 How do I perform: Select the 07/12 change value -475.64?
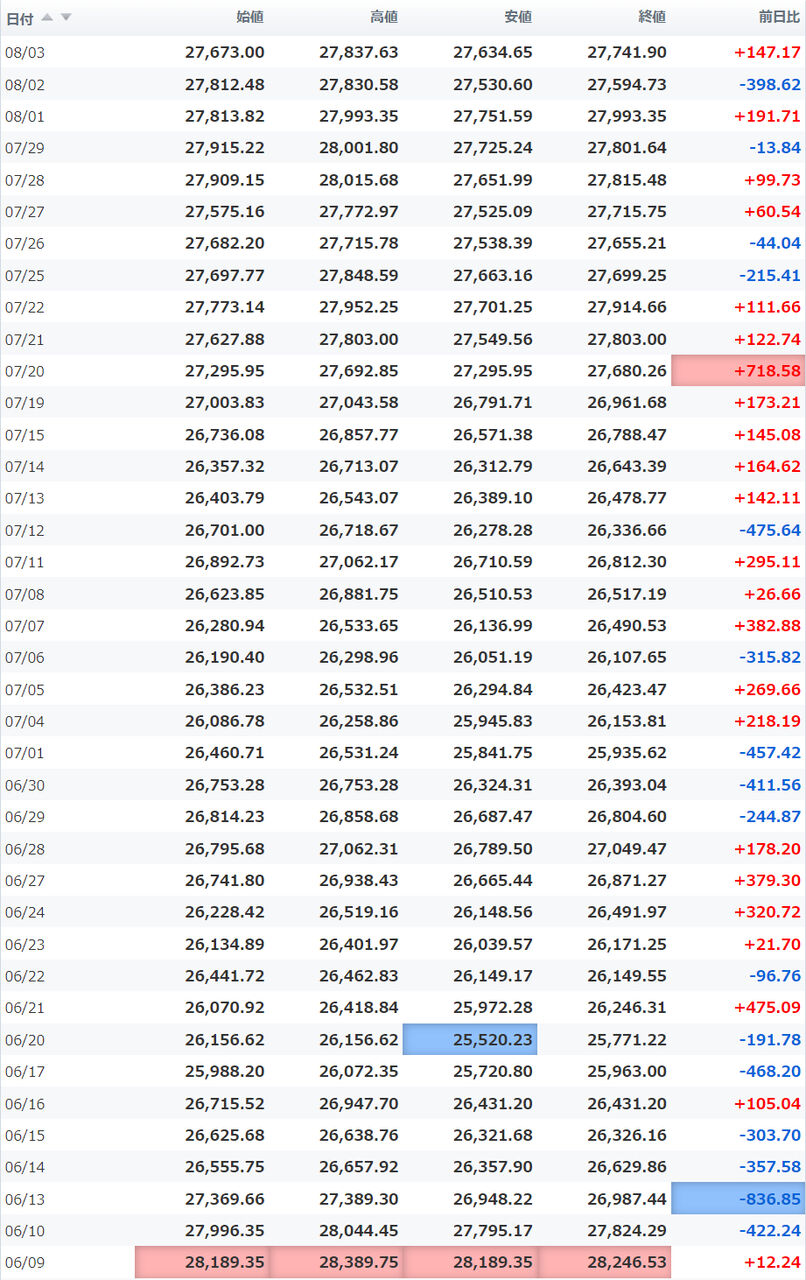point(770,531)
